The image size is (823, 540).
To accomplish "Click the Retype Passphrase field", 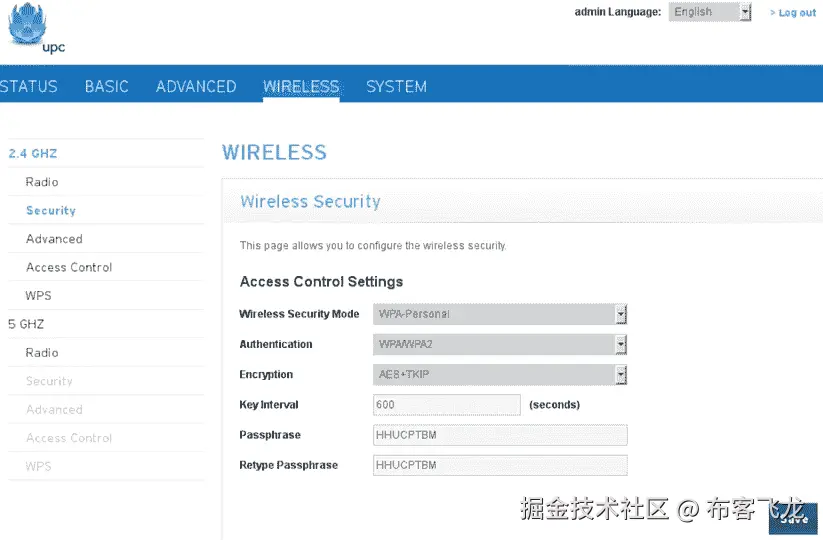I will tap(499, 465).
